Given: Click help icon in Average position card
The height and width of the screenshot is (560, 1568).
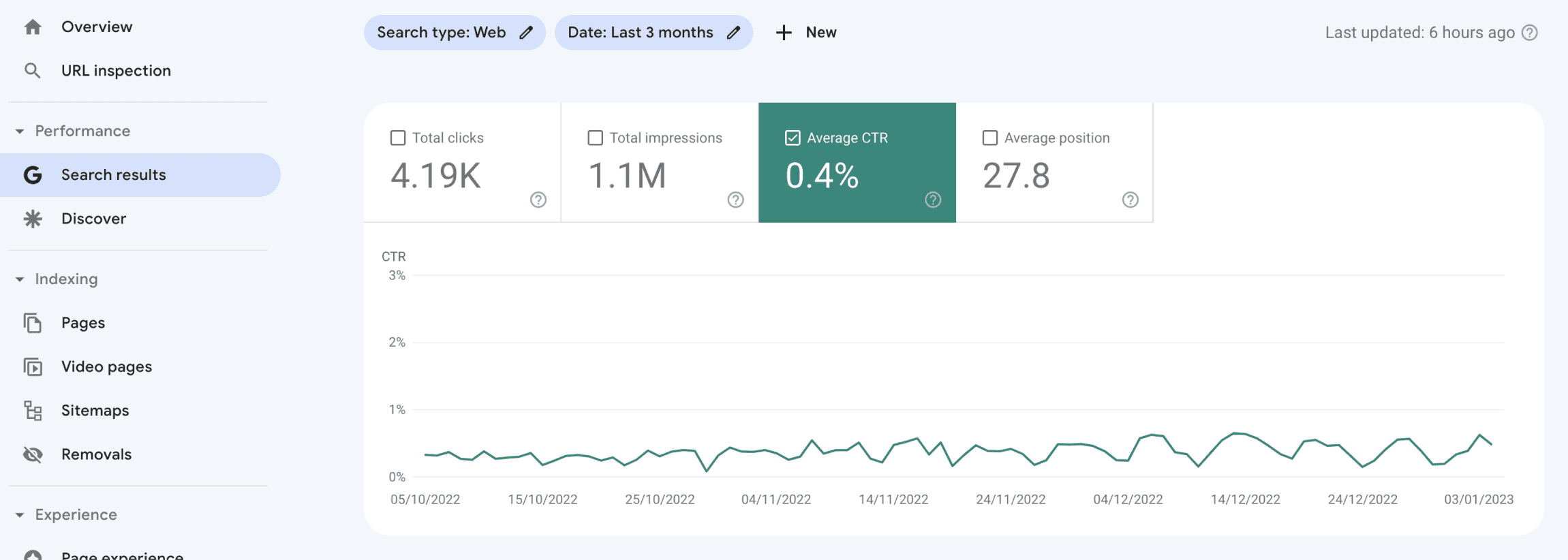Looking at the screenshot, I should point(1130,200).
